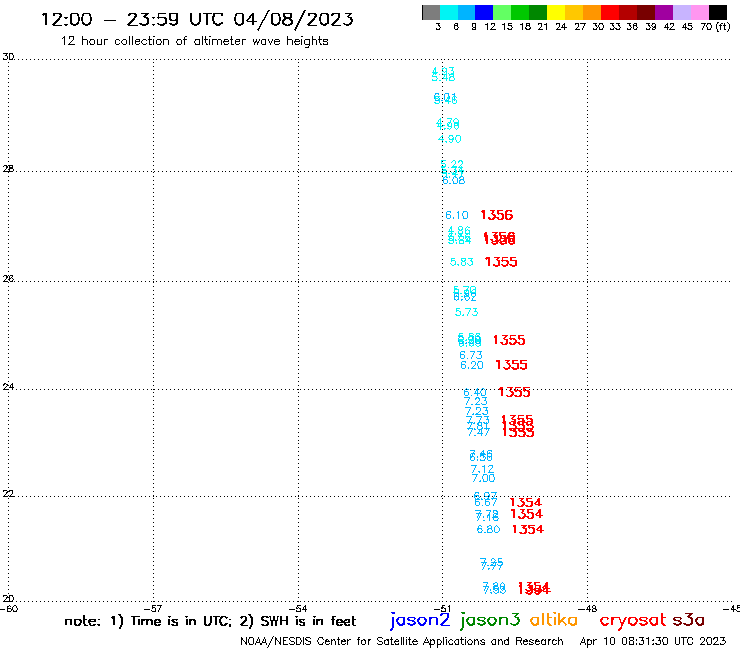Click the wave height value '5.83'
740x650 pixels.
pyautogui.click(x=462, y=262)
